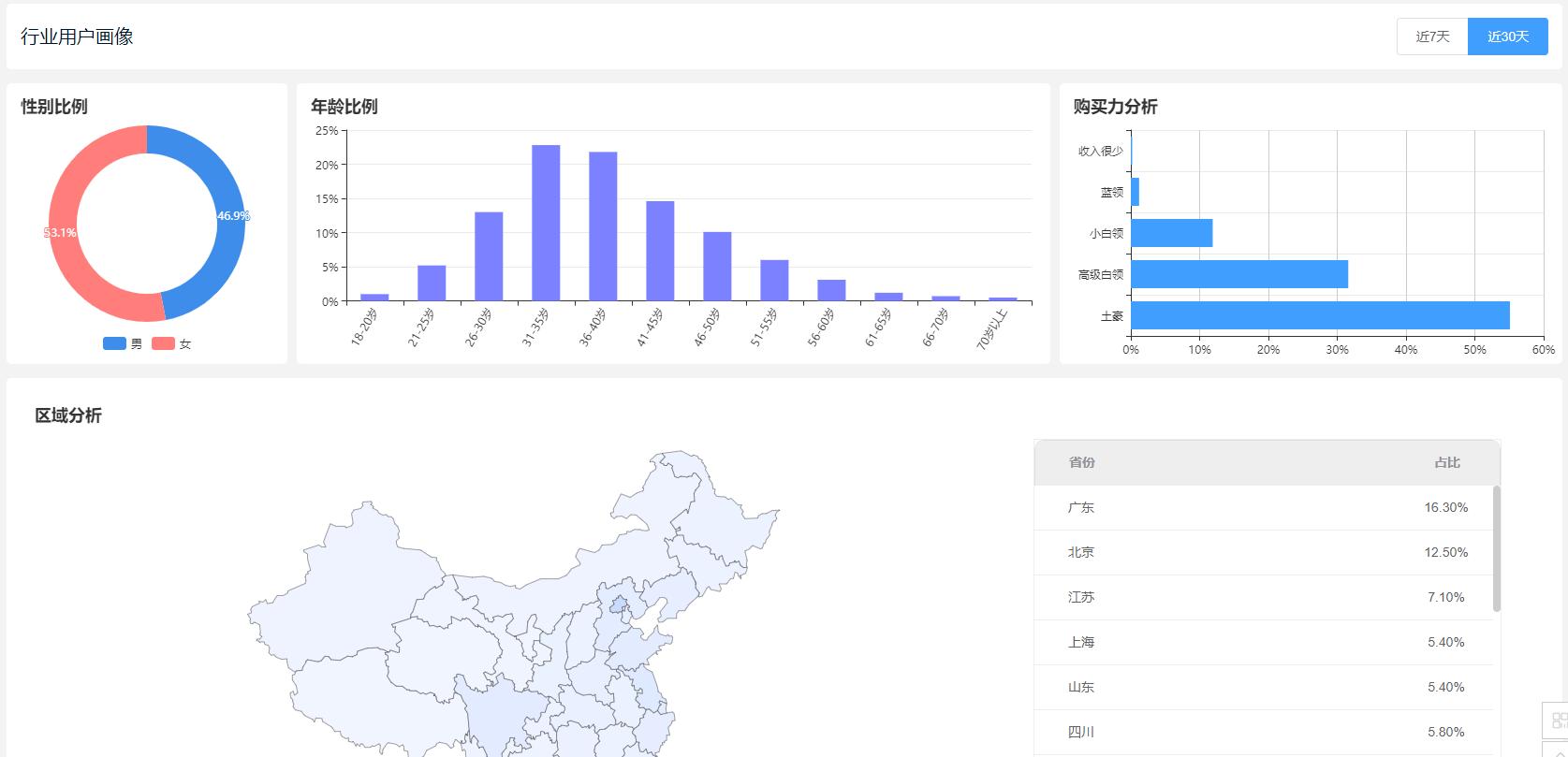Toggle the 男 legend item in gender chart
The image size is (1568, 757).
(x=123, y=343)
